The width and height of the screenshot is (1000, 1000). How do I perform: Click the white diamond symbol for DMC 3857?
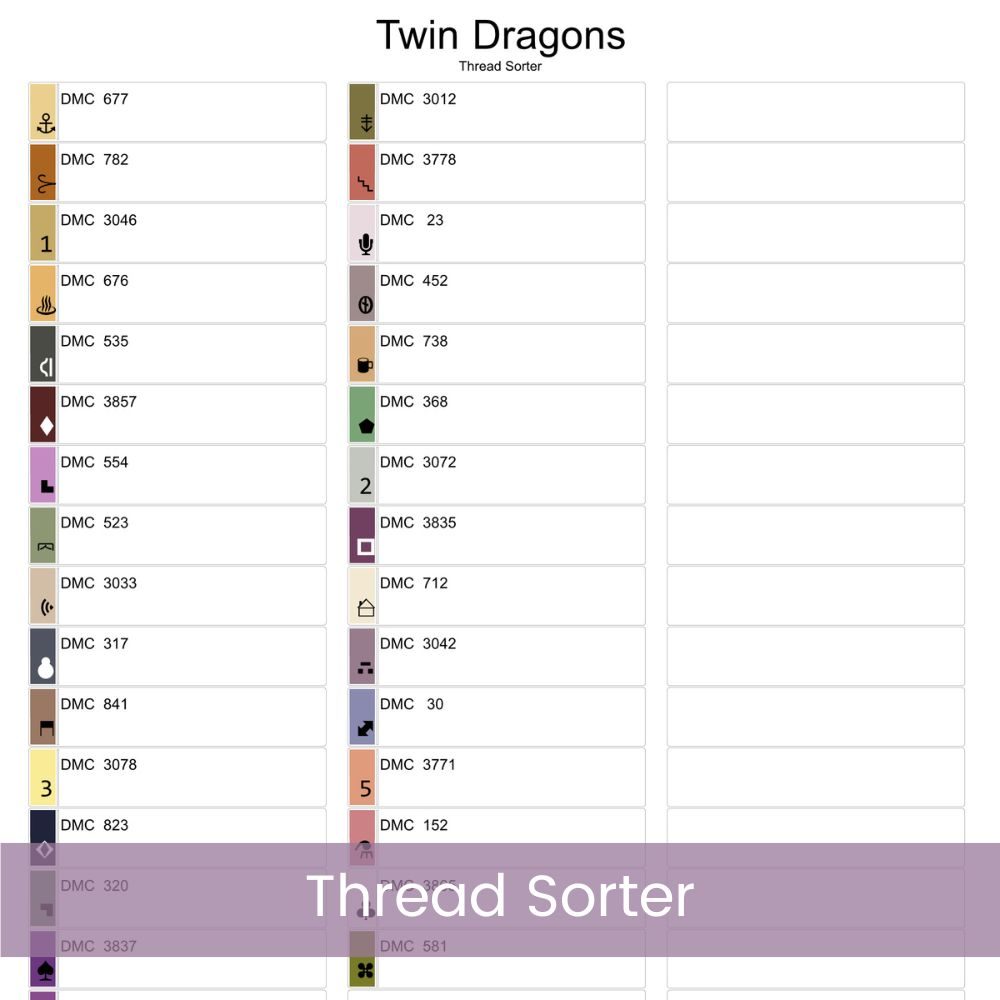[x=46, y=425]
